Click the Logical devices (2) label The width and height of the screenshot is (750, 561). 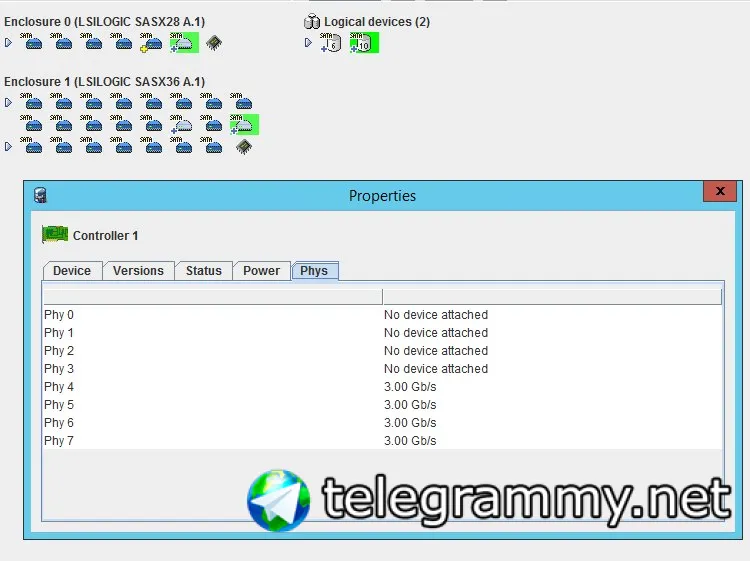point(377,22)
